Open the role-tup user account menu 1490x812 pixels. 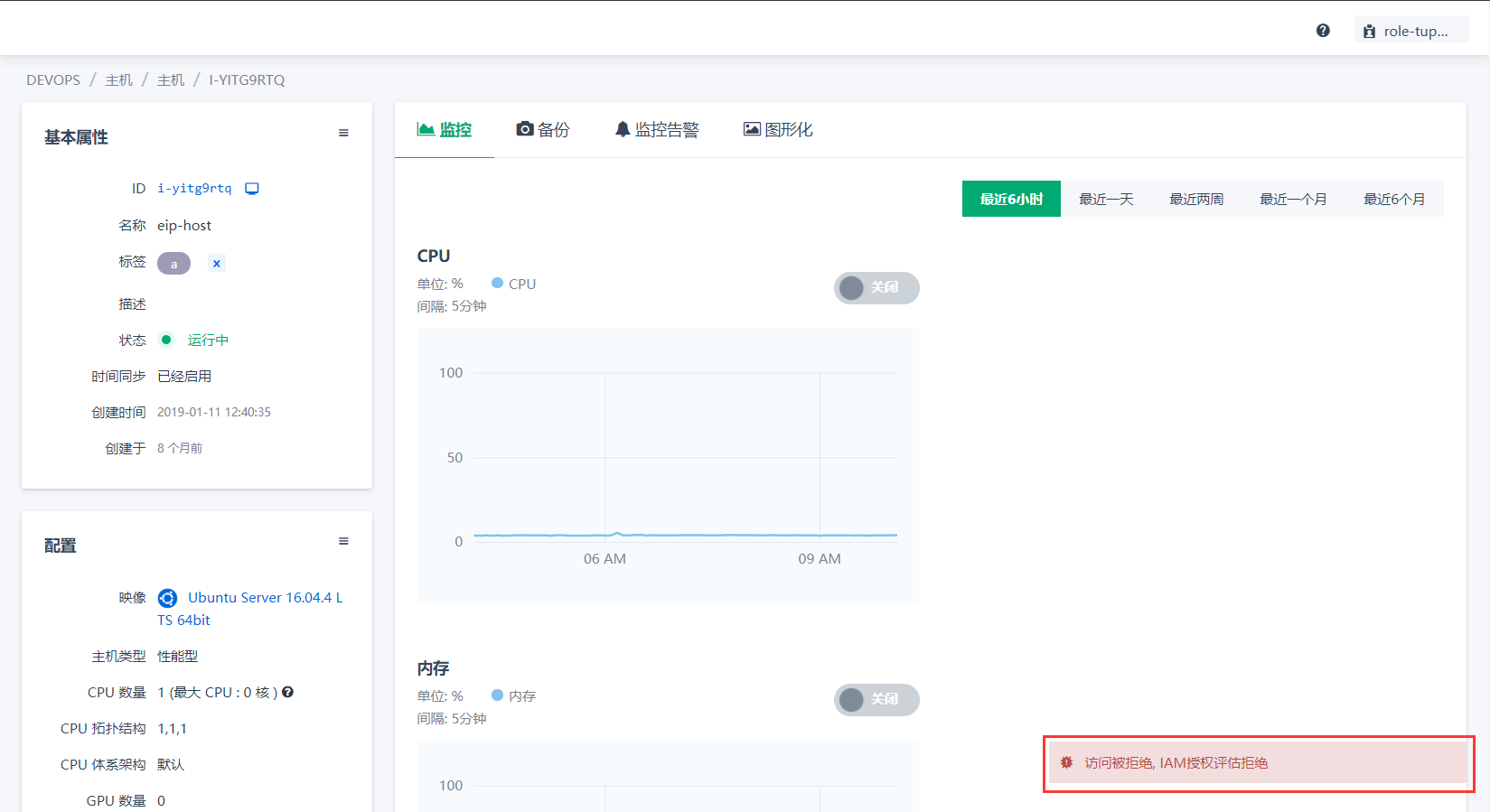[1410, 31]
